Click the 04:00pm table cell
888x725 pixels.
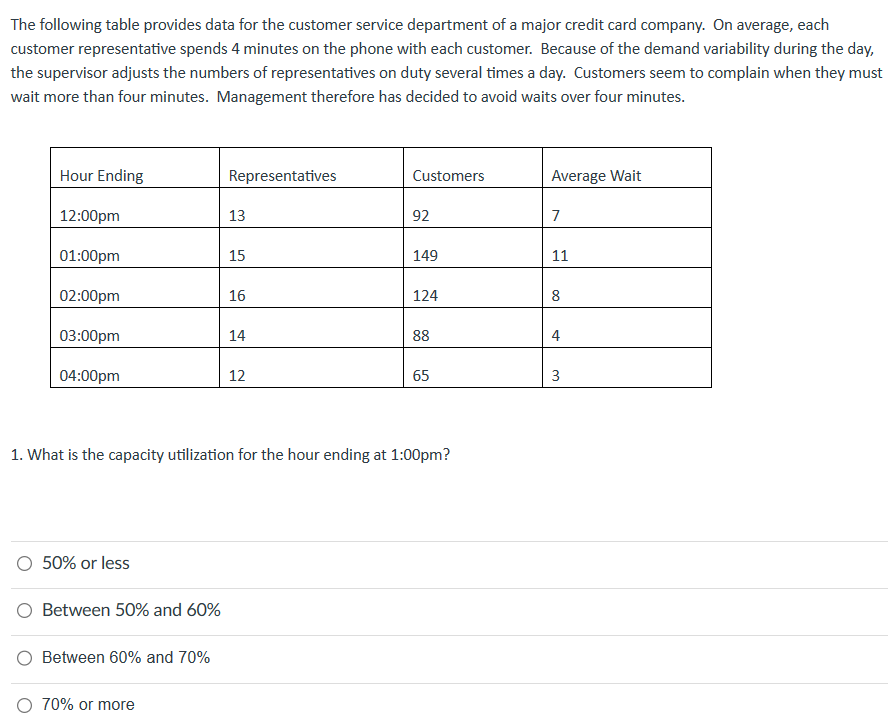point(89,375)
